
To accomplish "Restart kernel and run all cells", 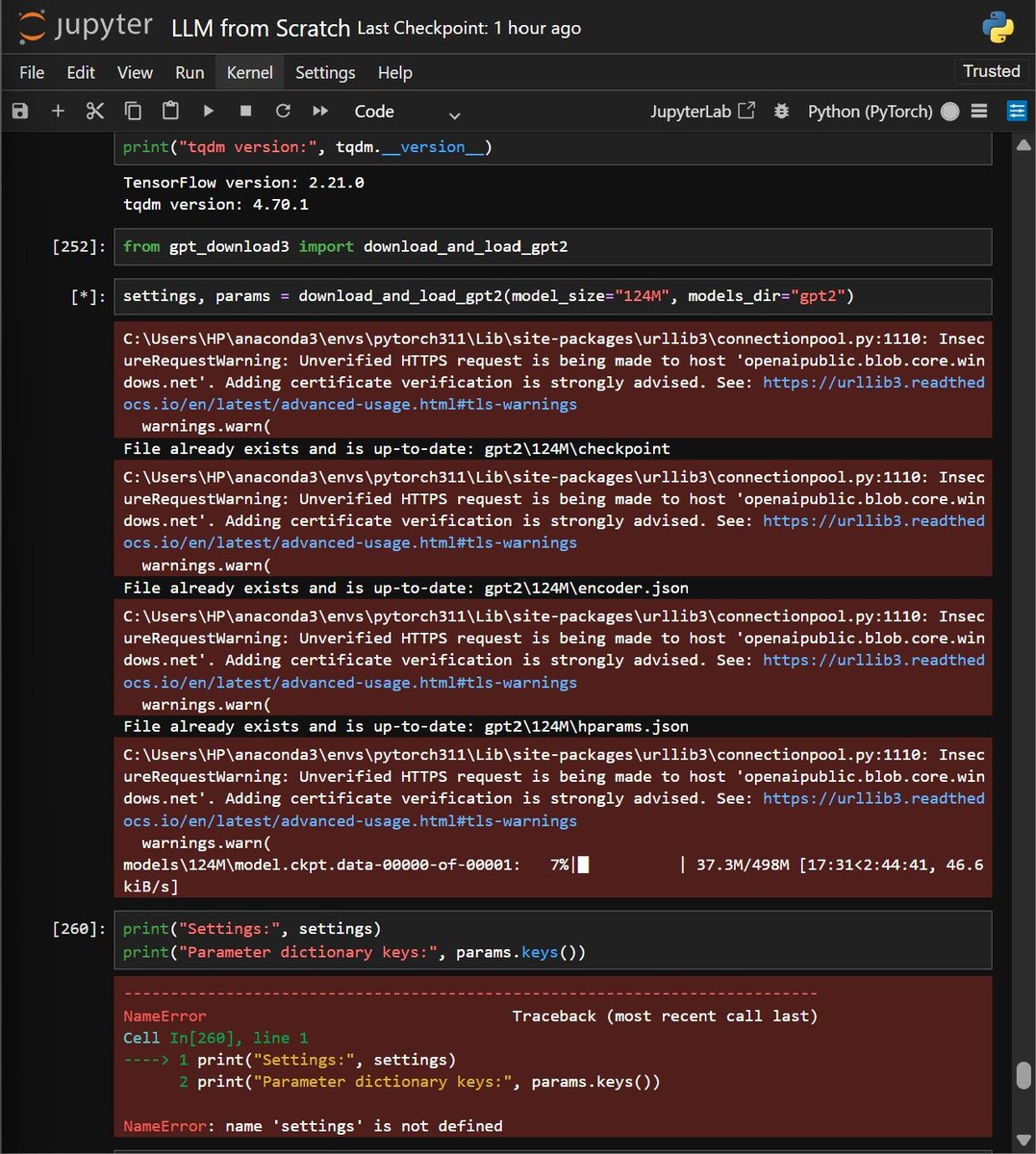I will 320,112.
